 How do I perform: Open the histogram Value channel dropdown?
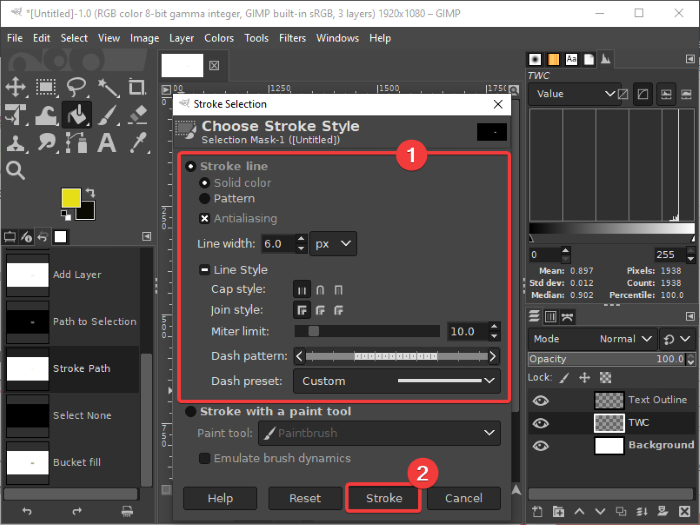(575, 94)
